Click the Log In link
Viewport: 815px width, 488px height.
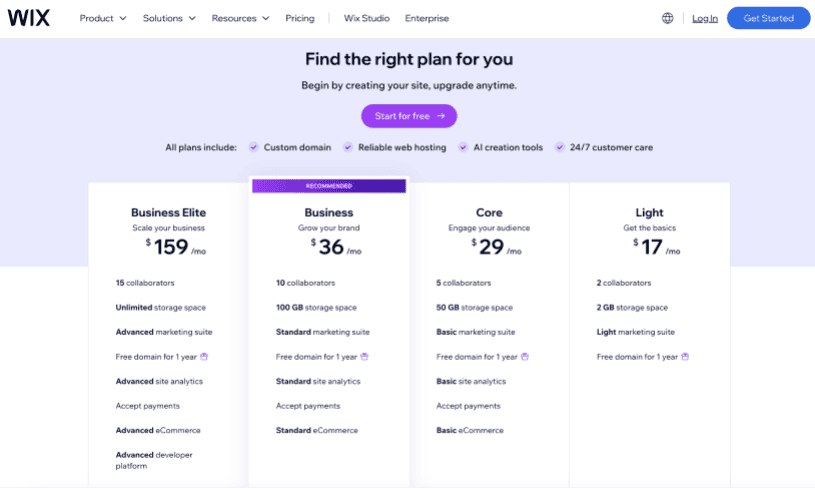tap(705, 18)
